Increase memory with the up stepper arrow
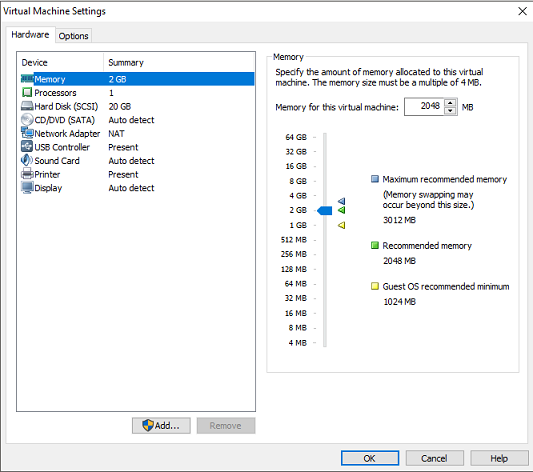 pyautogui.click(x=450, y=103)
